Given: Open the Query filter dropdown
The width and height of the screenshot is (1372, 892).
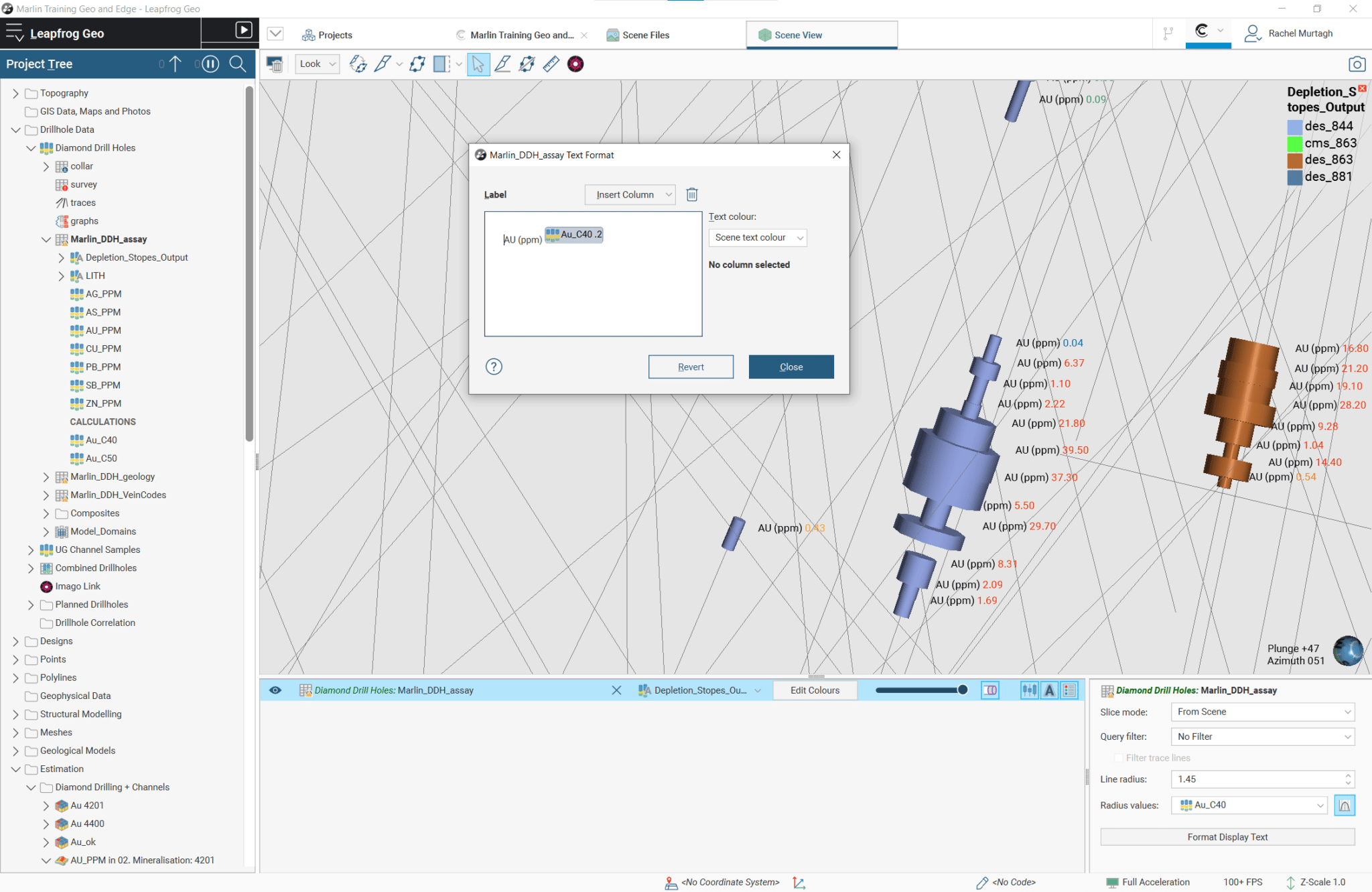Looking at the screenshot, I should [1263, 737].
